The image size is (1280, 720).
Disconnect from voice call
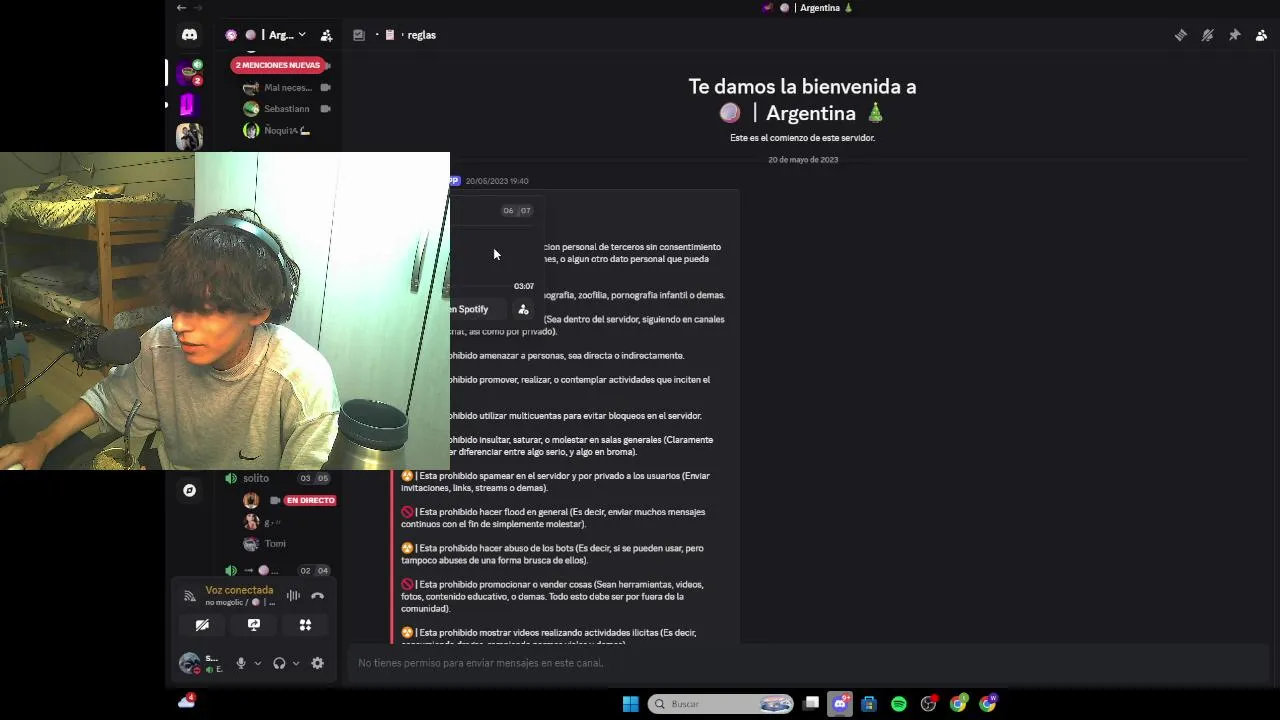coord(317,595)
